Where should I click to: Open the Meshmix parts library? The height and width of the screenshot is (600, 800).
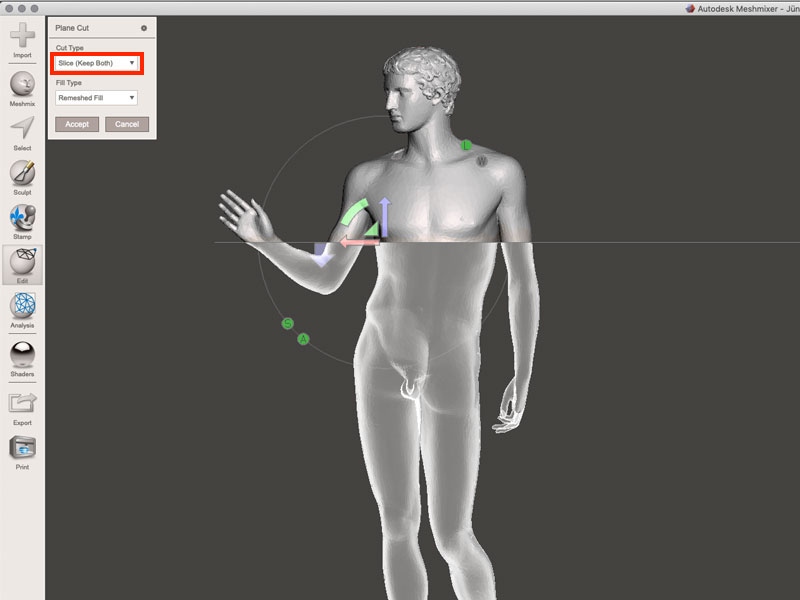point(22,84)
